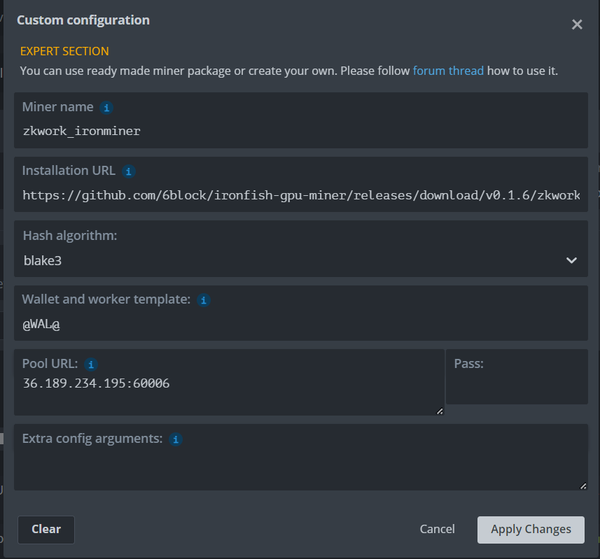Click info icon next to Miner name
The image size is (600, 559).
[107, 107]
